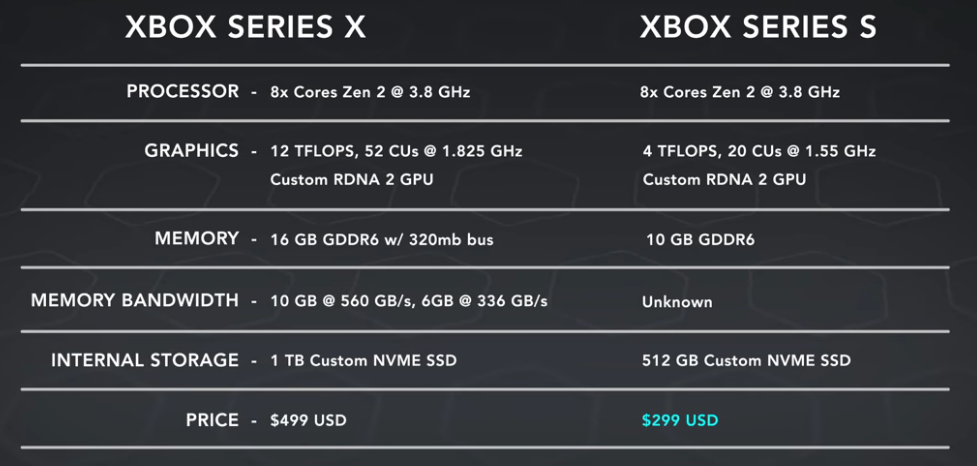Screen dimensions: 977x466
Task: Select the MEMORY row label
Action: (x=197, y=239)
